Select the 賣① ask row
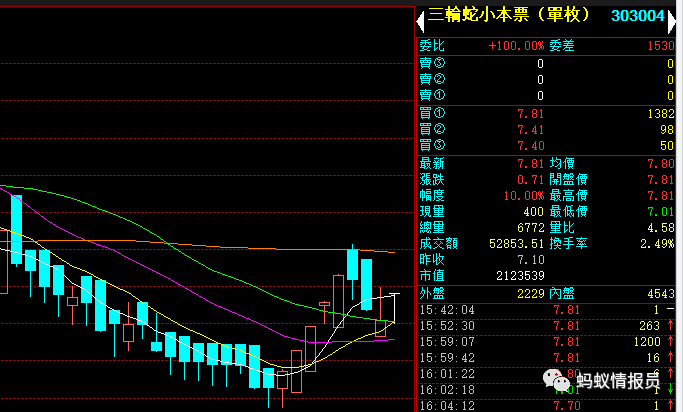Image resolution: width=683 pixels, height=412 pixels. tap(546, 95)
